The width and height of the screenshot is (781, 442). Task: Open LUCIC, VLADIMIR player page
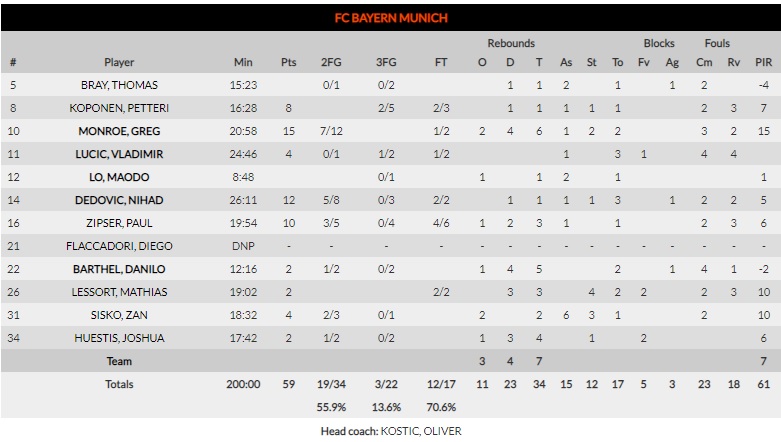click(119, 154)
